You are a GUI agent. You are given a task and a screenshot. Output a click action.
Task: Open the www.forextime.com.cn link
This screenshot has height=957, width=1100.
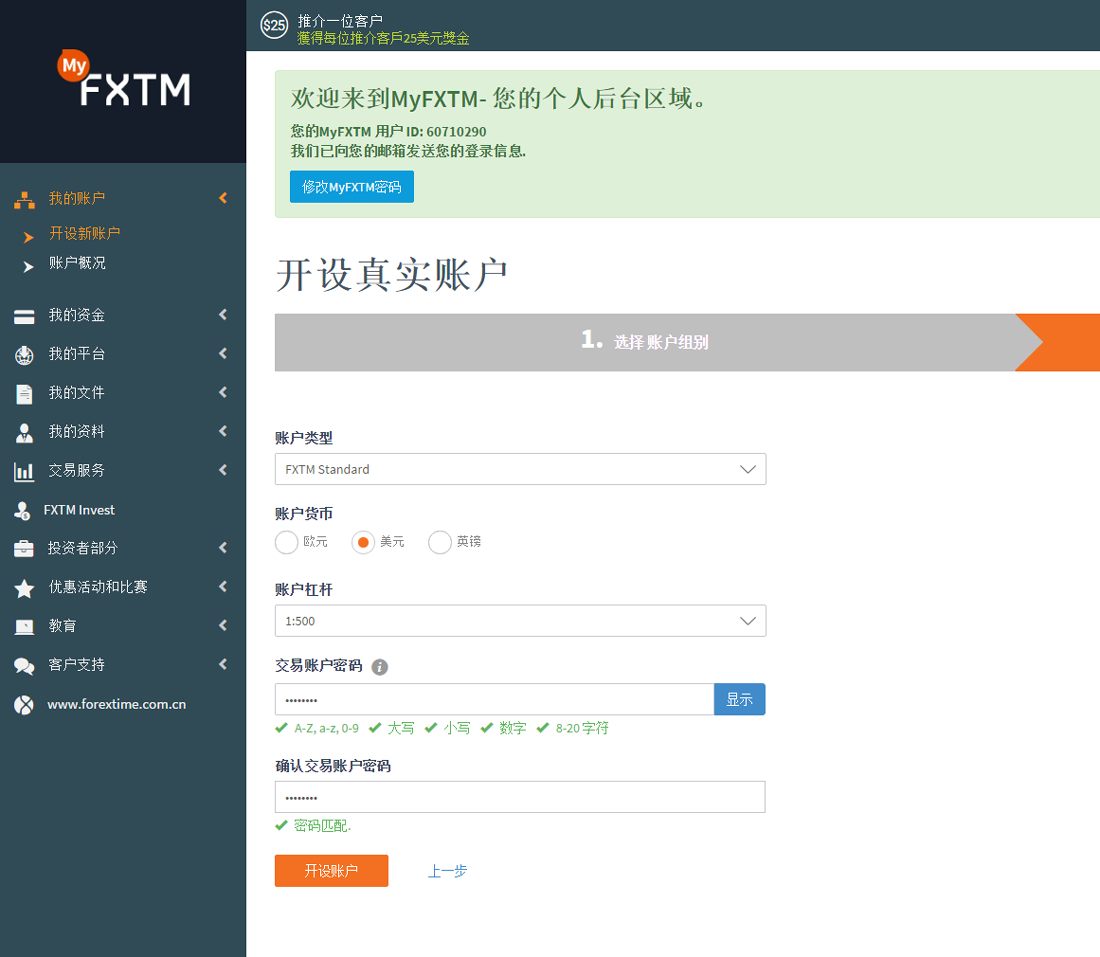pos(116,704)
